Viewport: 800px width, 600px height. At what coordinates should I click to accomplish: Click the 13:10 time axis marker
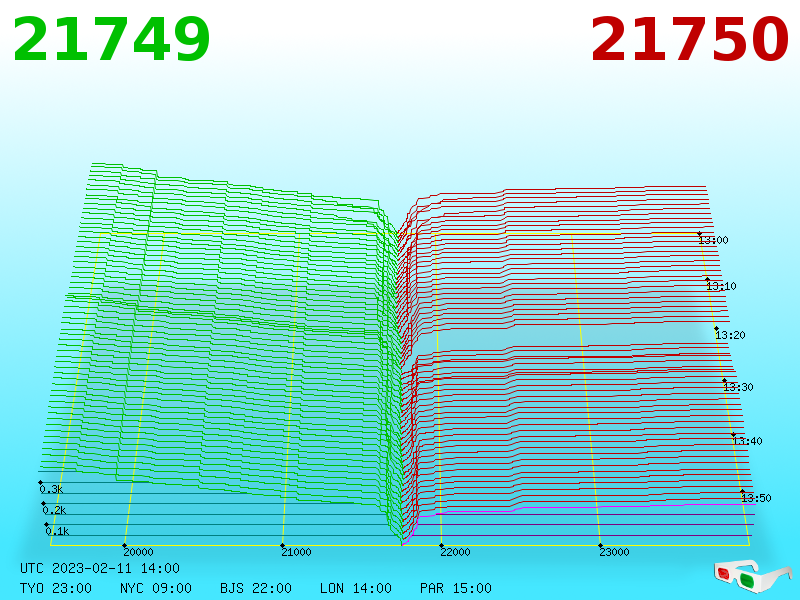(721, 286)
